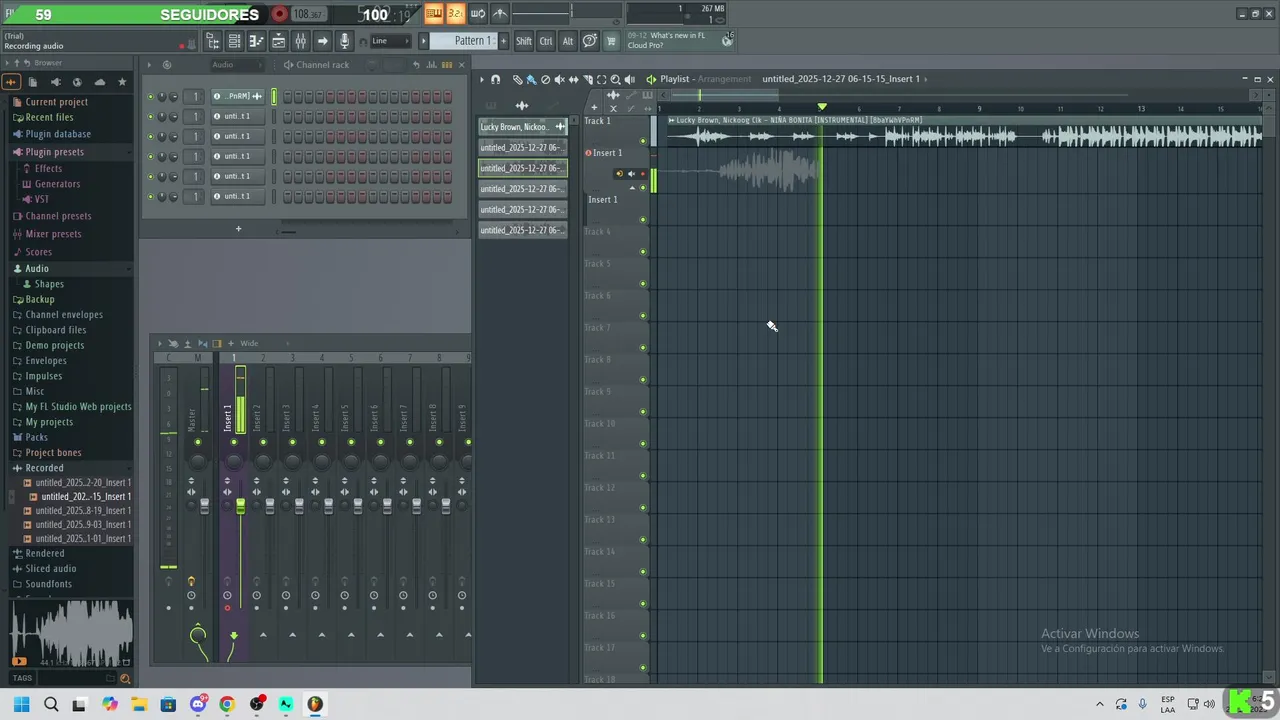This screenshot has height=720, width=1280.
Task: Mute the Master mixer track
Action: click(198, 442)
